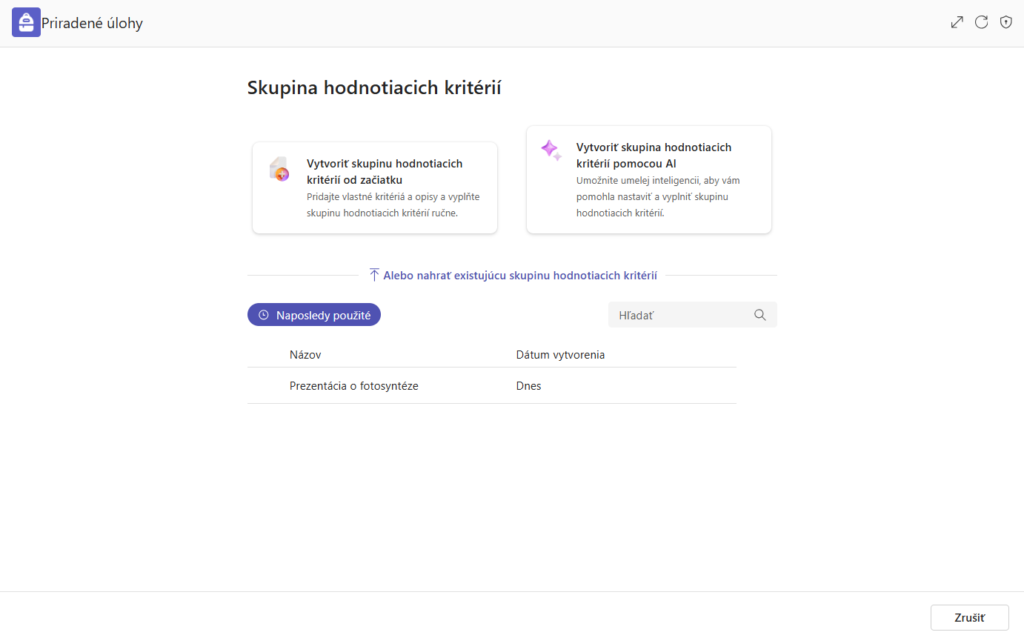The width and height of the screenshot is (1024, 635).
Task: Click the Priradené úlohy title text
Action: (92, 23)
